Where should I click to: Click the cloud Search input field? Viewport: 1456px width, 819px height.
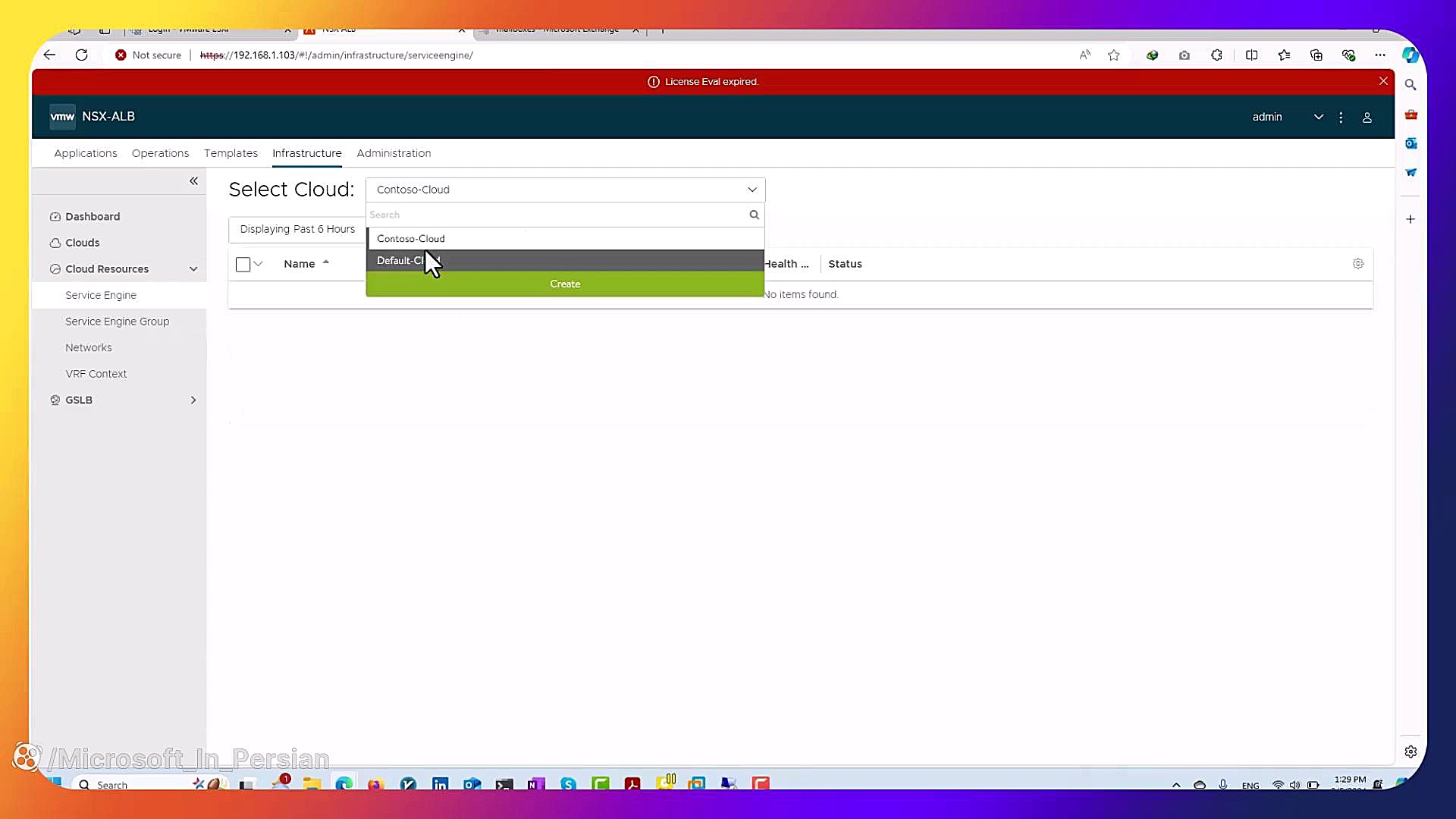pos(557,215)
